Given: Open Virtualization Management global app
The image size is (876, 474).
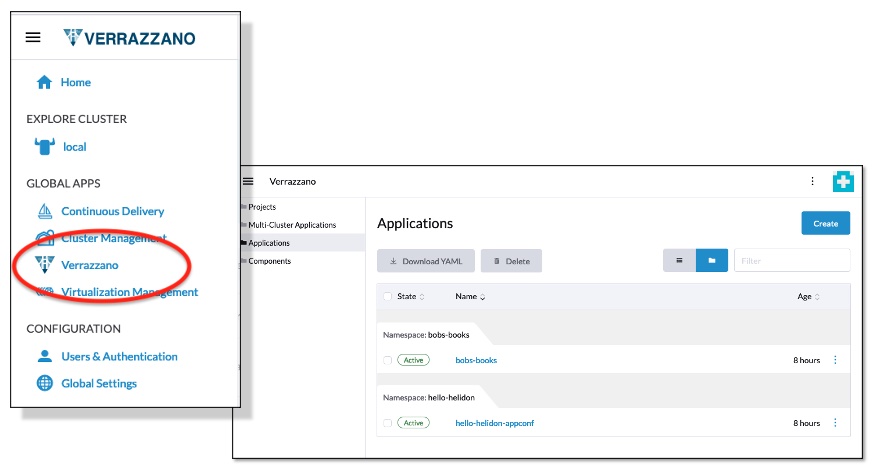Looking at the screenshot, I should coord(130,292).
